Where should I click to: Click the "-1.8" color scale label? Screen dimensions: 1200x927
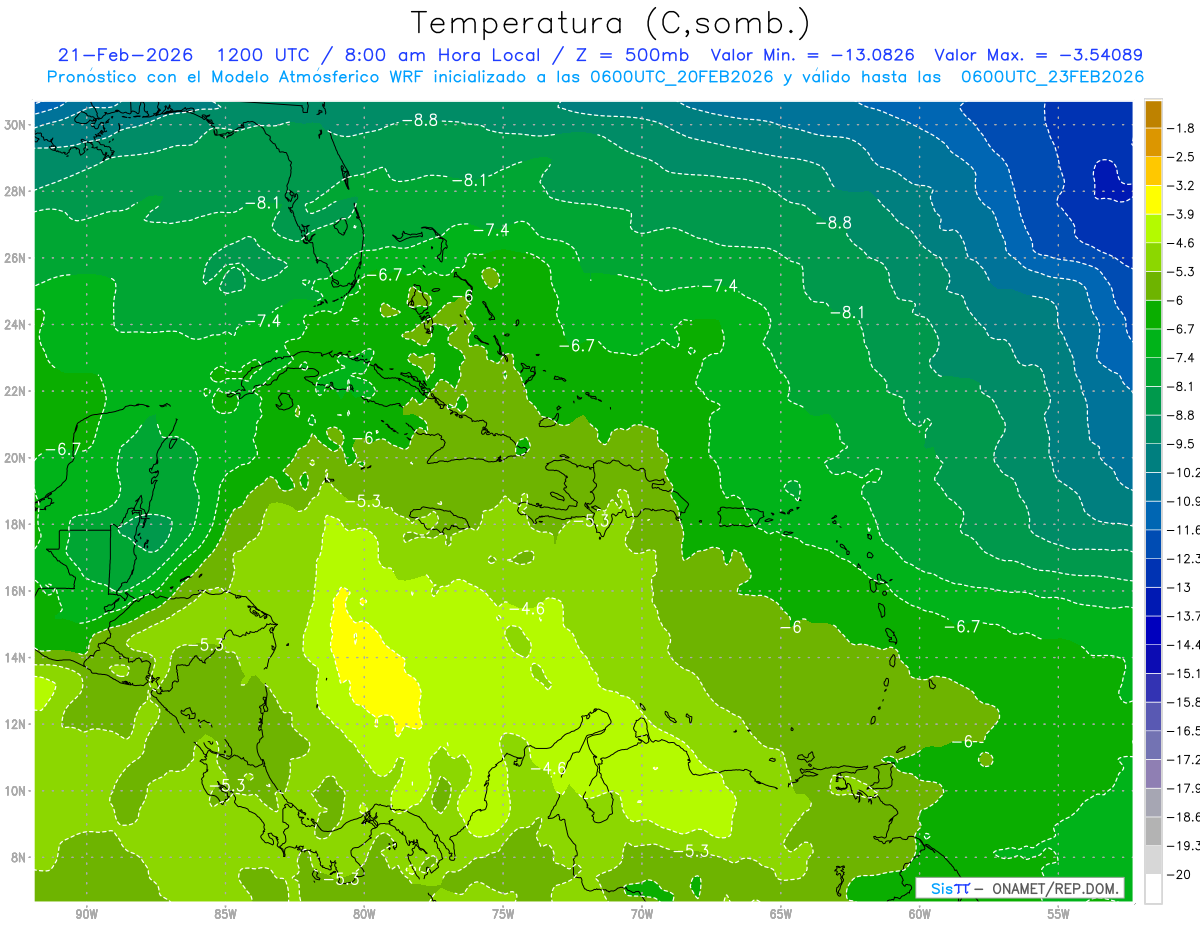click(x=1183, y=128)
